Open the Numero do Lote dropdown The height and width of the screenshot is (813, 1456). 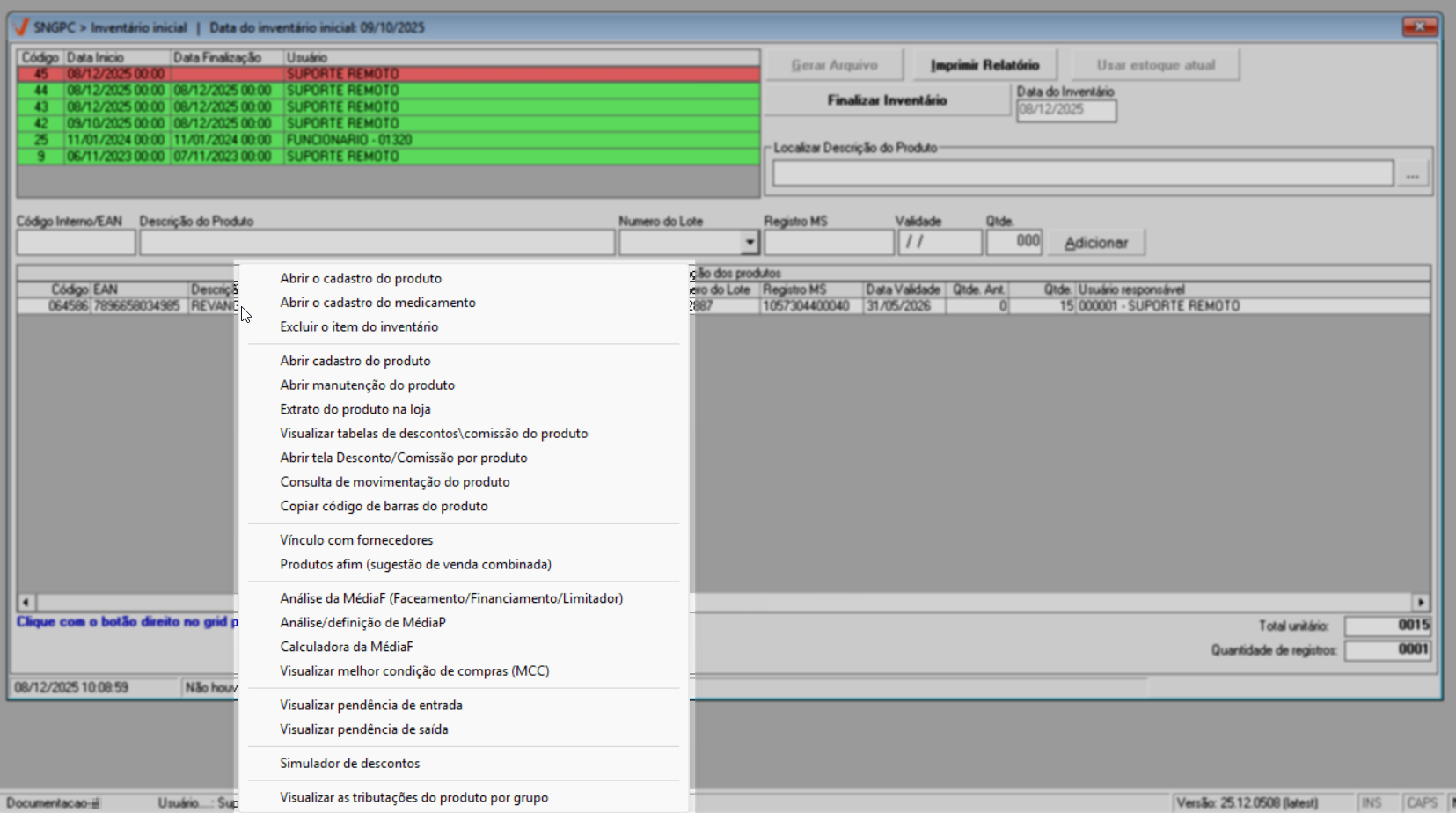[750, 242]
